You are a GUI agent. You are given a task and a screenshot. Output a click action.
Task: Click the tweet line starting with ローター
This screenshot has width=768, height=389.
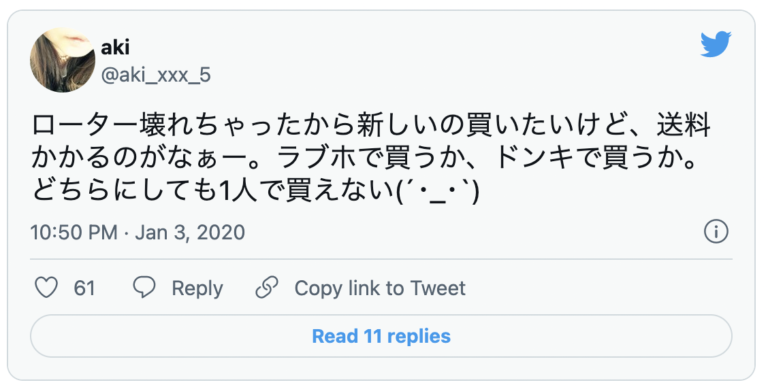[x=371, y=127]
